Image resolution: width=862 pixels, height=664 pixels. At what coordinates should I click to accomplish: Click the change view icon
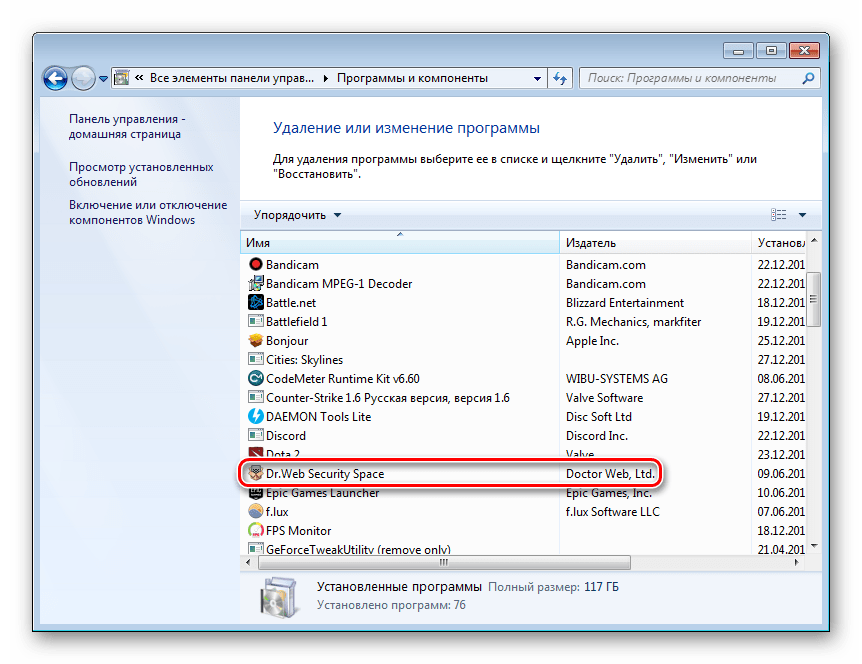778,215
